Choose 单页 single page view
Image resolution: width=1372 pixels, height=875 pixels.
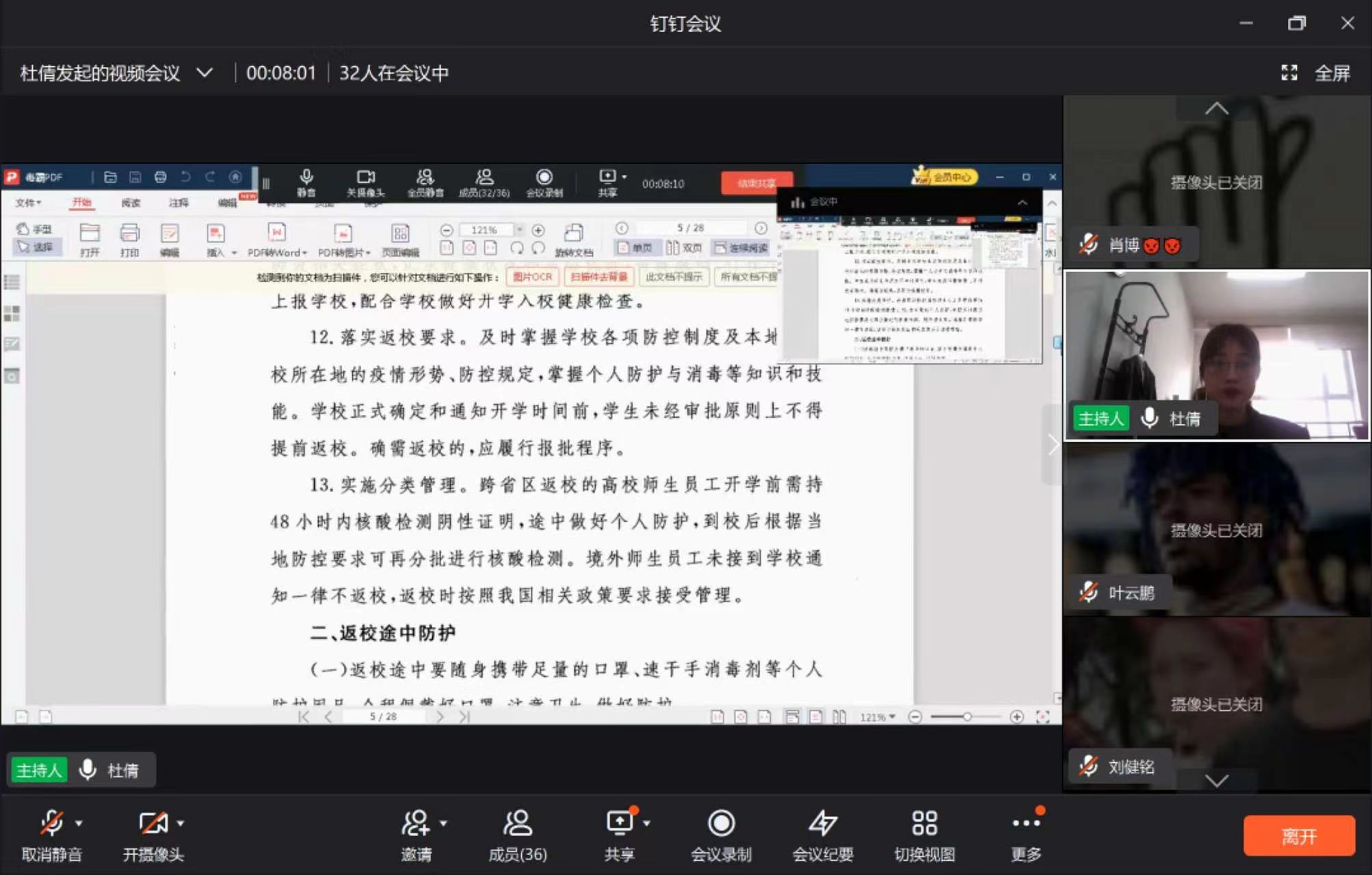[x=635, y=247]
